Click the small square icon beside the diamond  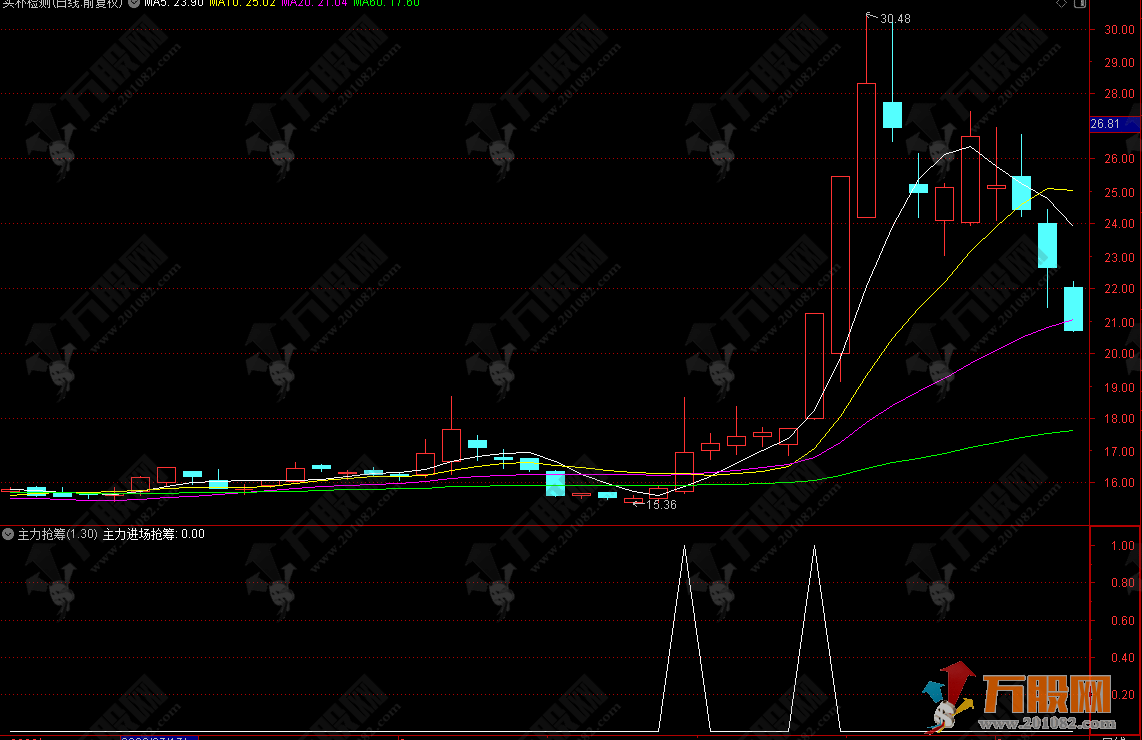coord(1080,4)
